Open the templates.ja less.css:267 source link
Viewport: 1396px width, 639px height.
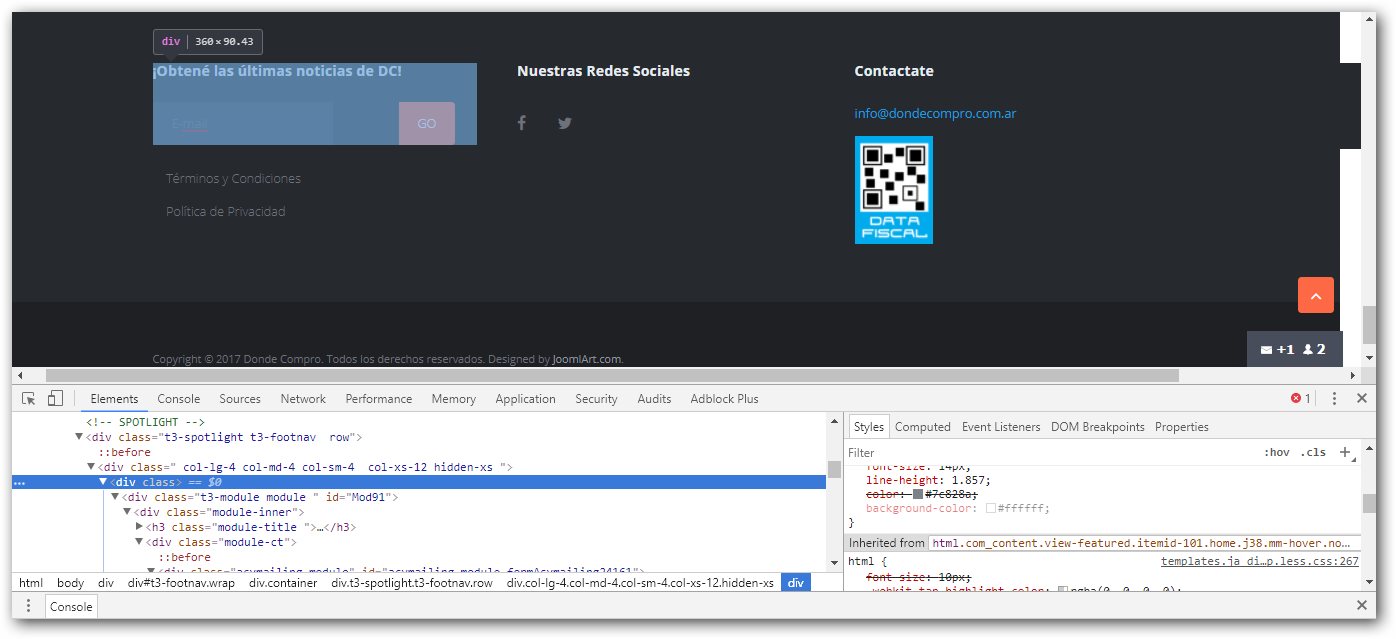[1259, 561]
